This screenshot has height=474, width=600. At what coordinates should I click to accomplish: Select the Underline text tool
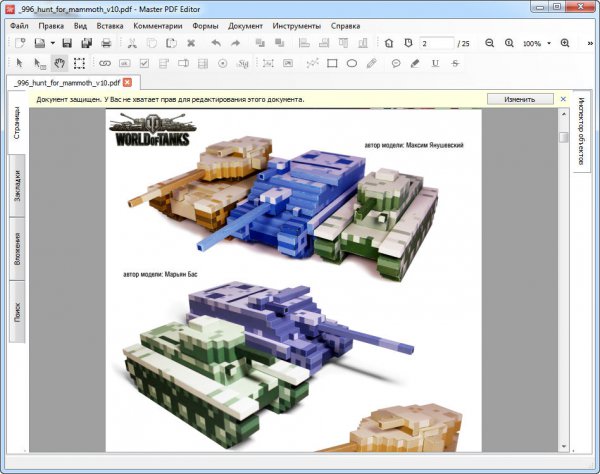[x=435, y=63]
